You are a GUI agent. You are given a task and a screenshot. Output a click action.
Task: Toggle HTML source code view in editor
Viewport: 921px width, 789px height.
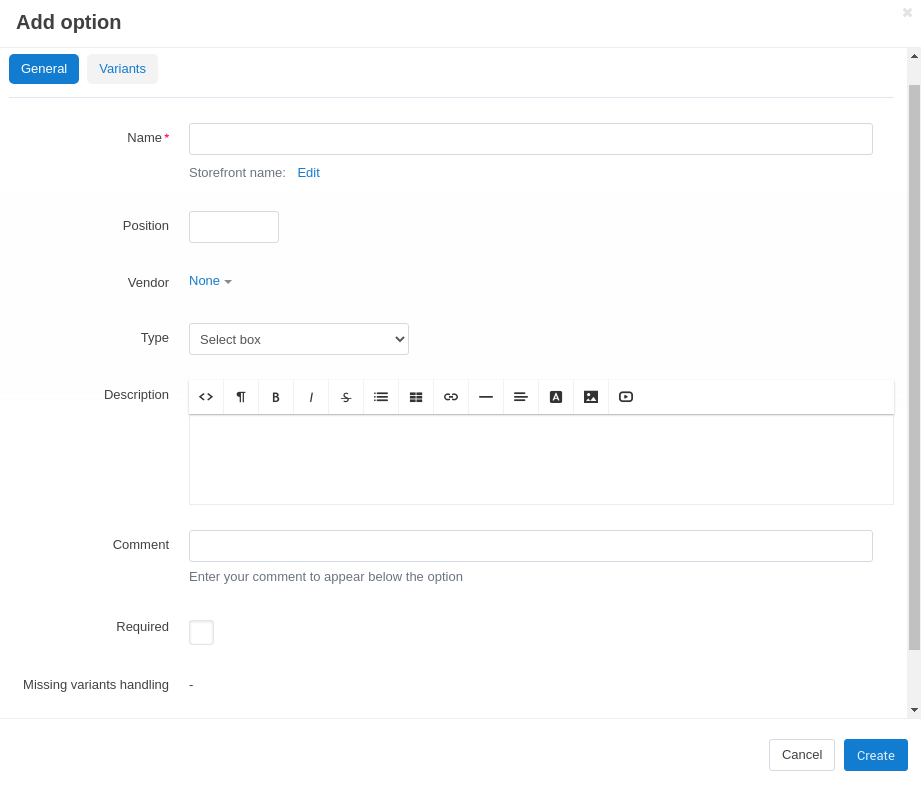point(206,397)
